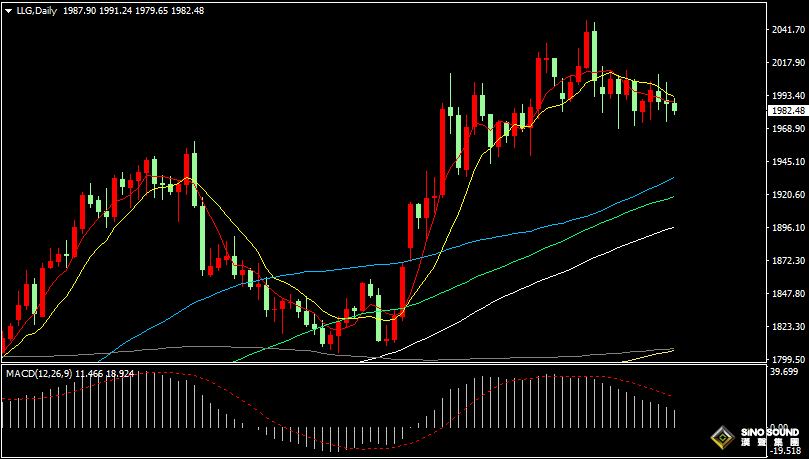Click the SINO SOUND watermark text
Screen dimensions: 809x459
[x=769, y=433]
